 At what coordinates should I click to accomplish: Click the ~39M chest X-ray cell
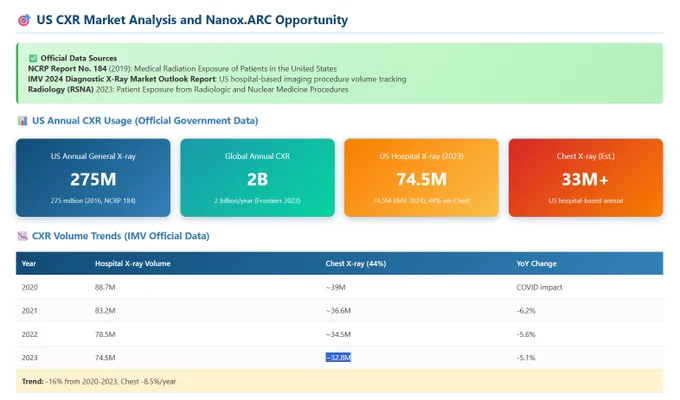pos(336,287)
